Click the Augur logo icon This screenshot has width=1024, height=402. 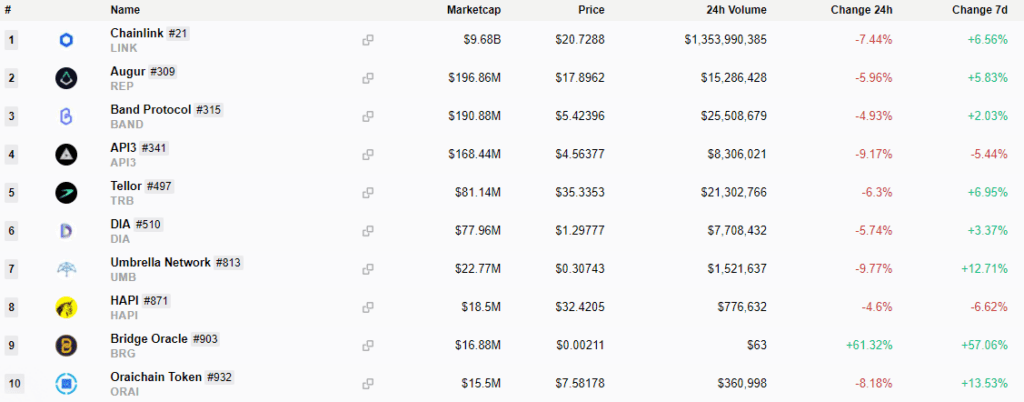point(66,78)
